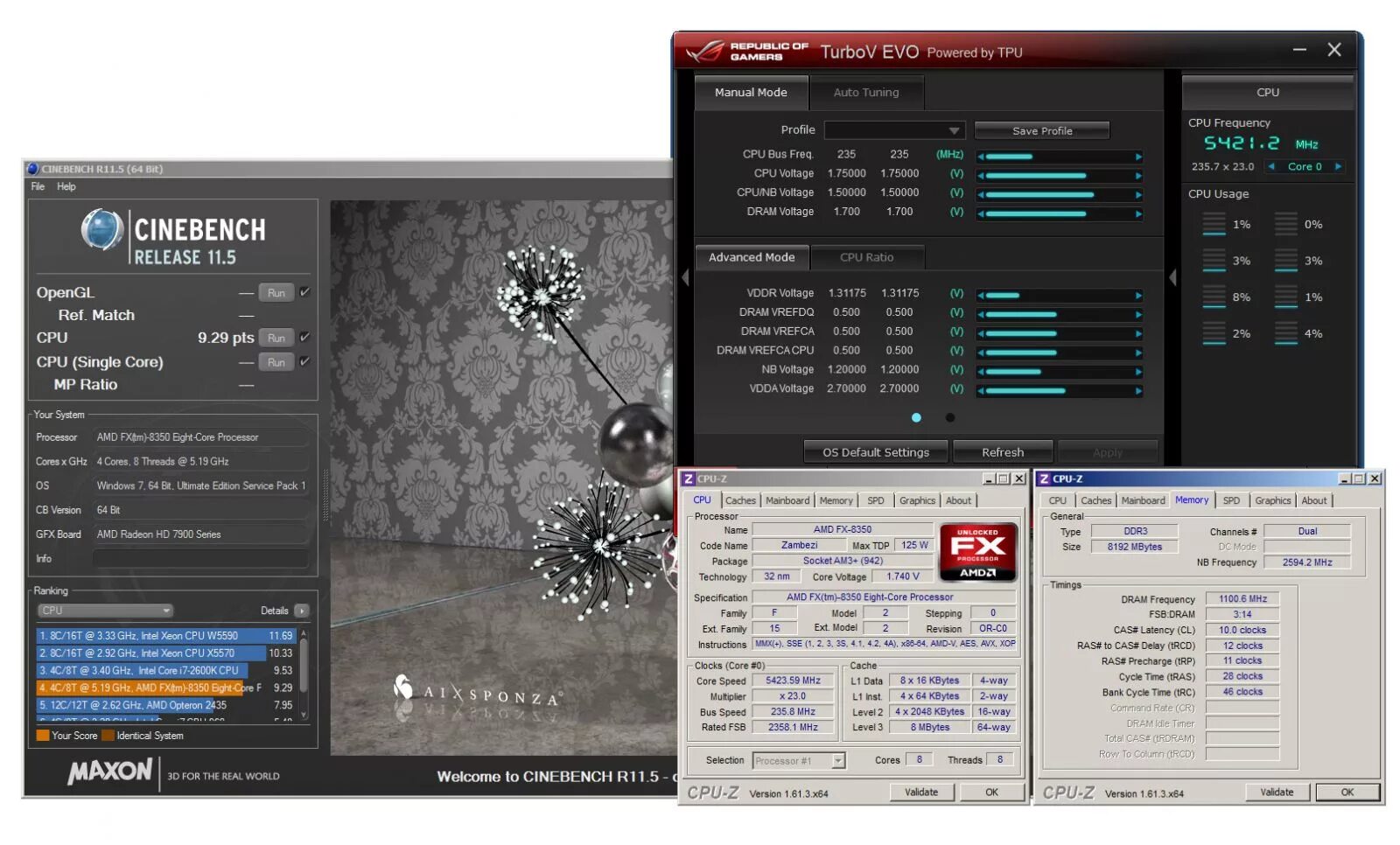1400x845 pixels.
Task: Click the CPU Voltage slider bar
Action: 1059,176
